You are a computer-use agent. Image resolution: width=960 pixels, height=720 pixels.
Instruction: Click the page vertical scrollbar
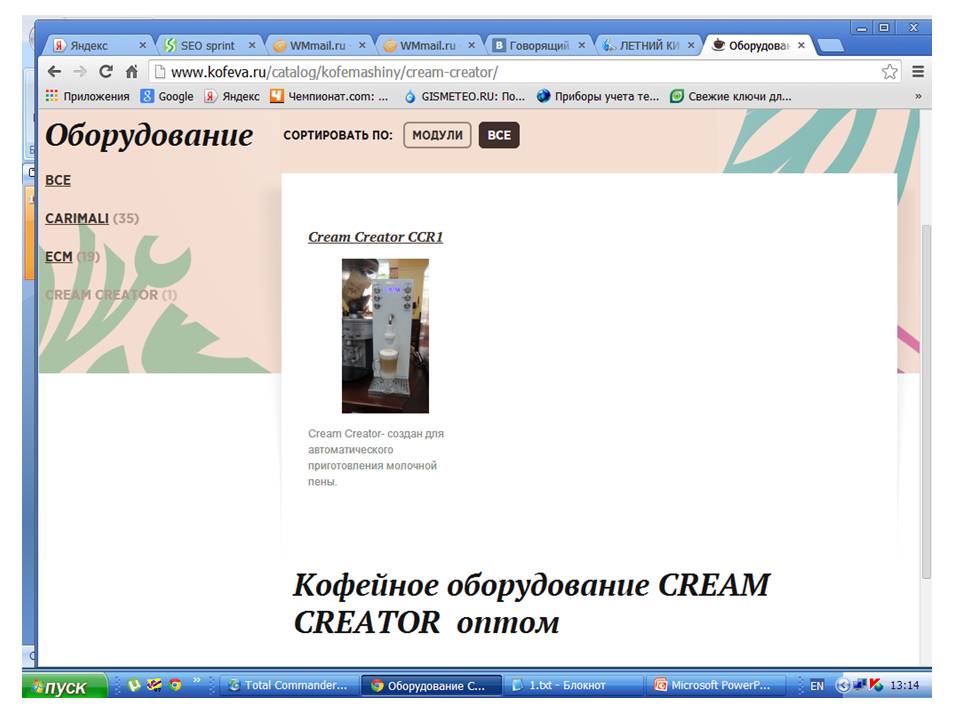click(926, 401)
